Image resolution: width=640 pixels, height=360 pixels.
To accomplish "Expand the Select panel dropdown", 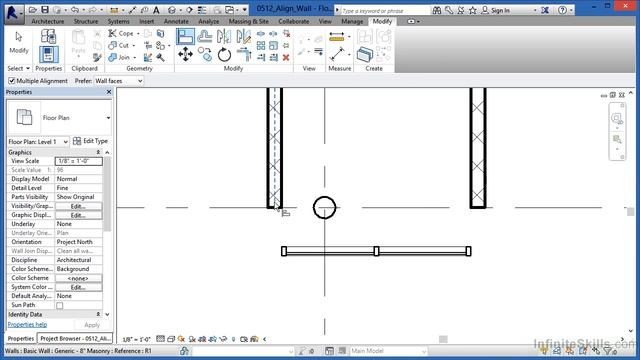I will (x=19, y=69).
